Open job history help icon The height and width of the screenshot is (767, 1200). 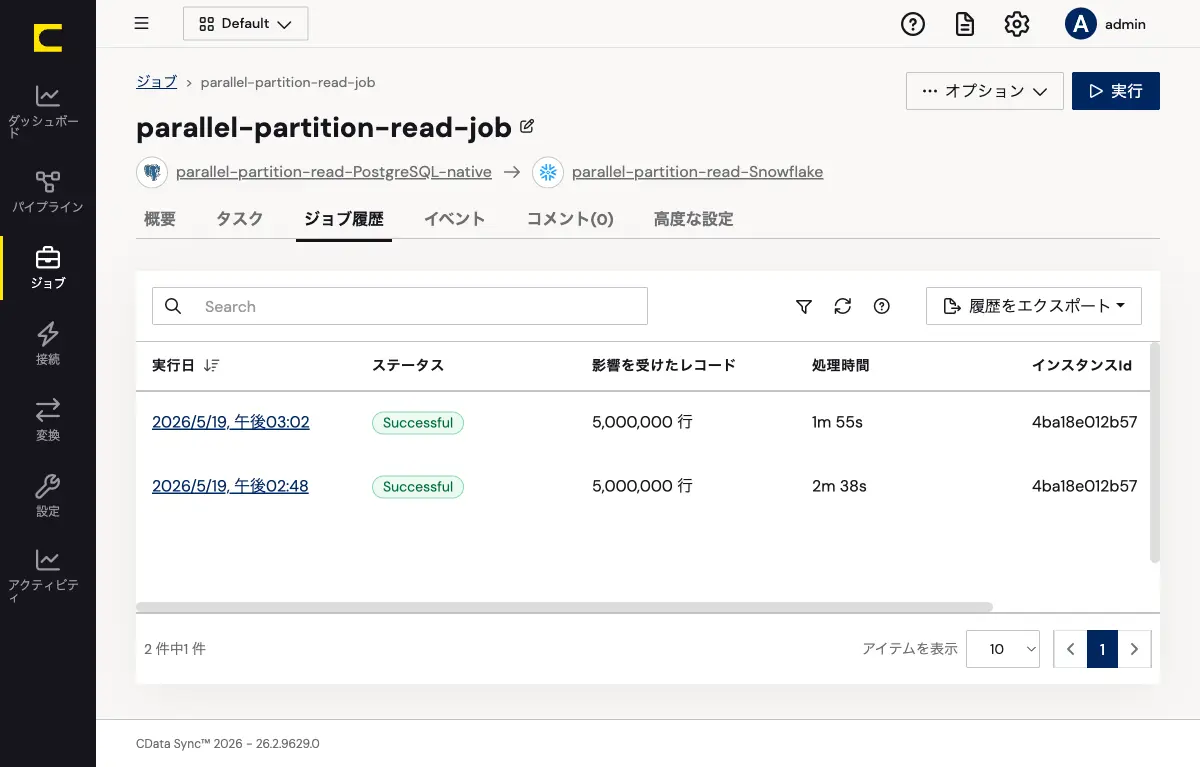[882, 307]
